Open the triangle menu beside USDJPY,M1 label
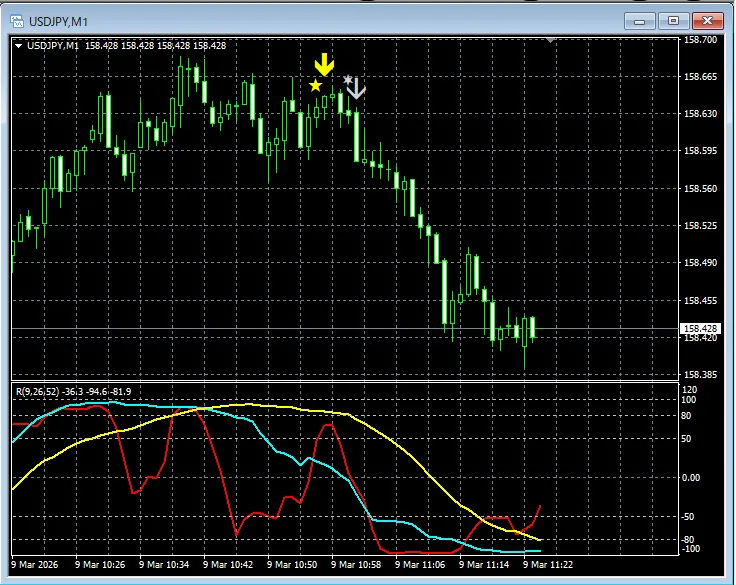The height and width of the screenshot is (585, 736). pyautogui.click(x=19, y=45)
